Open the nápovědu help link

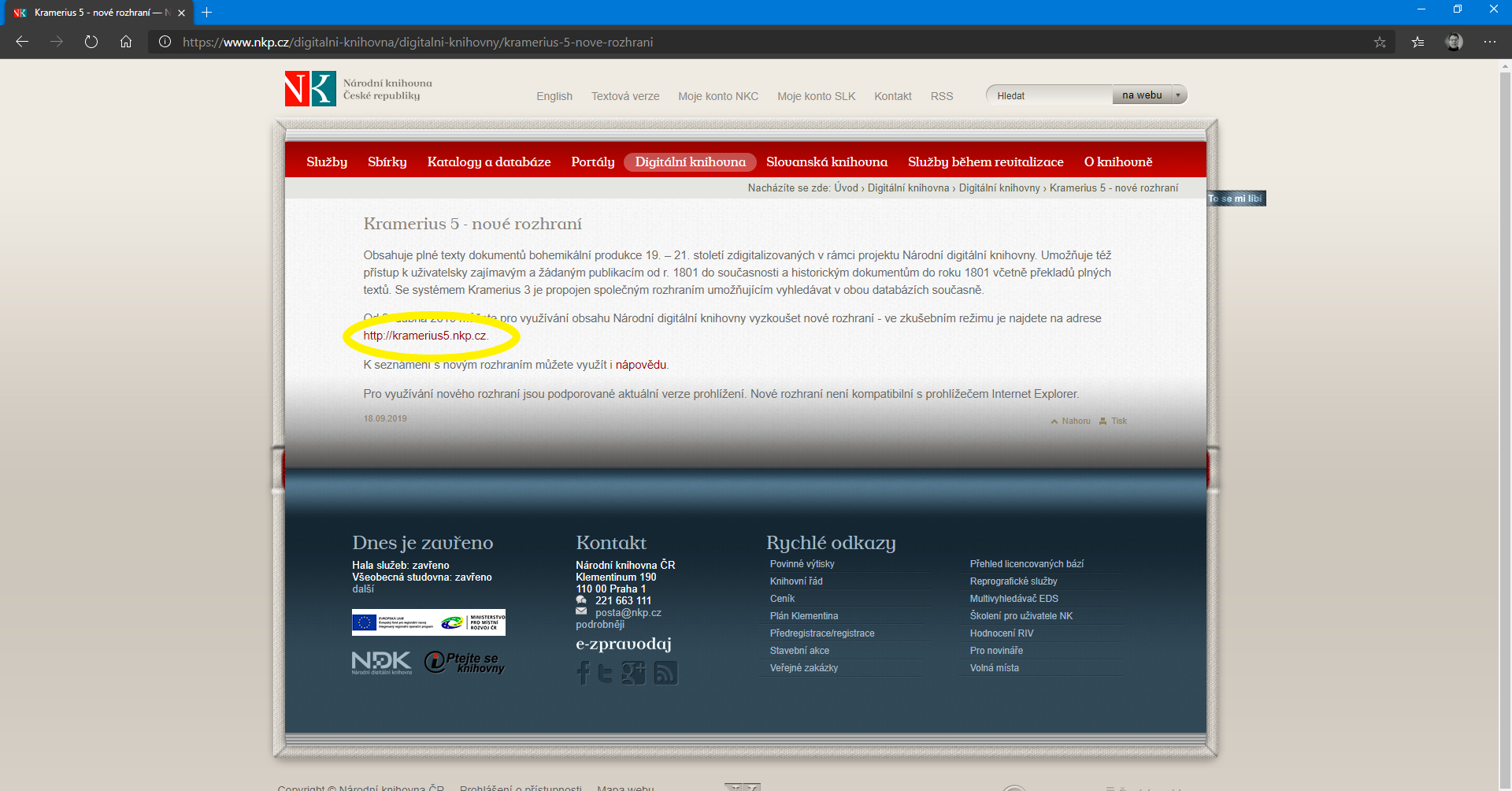coord(640,365)
